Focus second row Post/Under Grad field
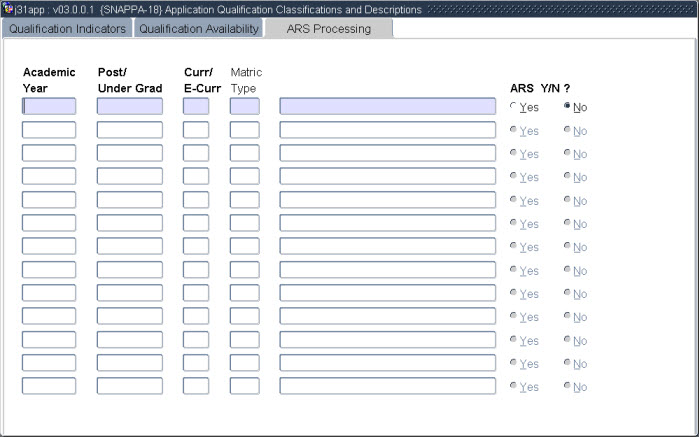699x437 pixels. tap(130, 130)
